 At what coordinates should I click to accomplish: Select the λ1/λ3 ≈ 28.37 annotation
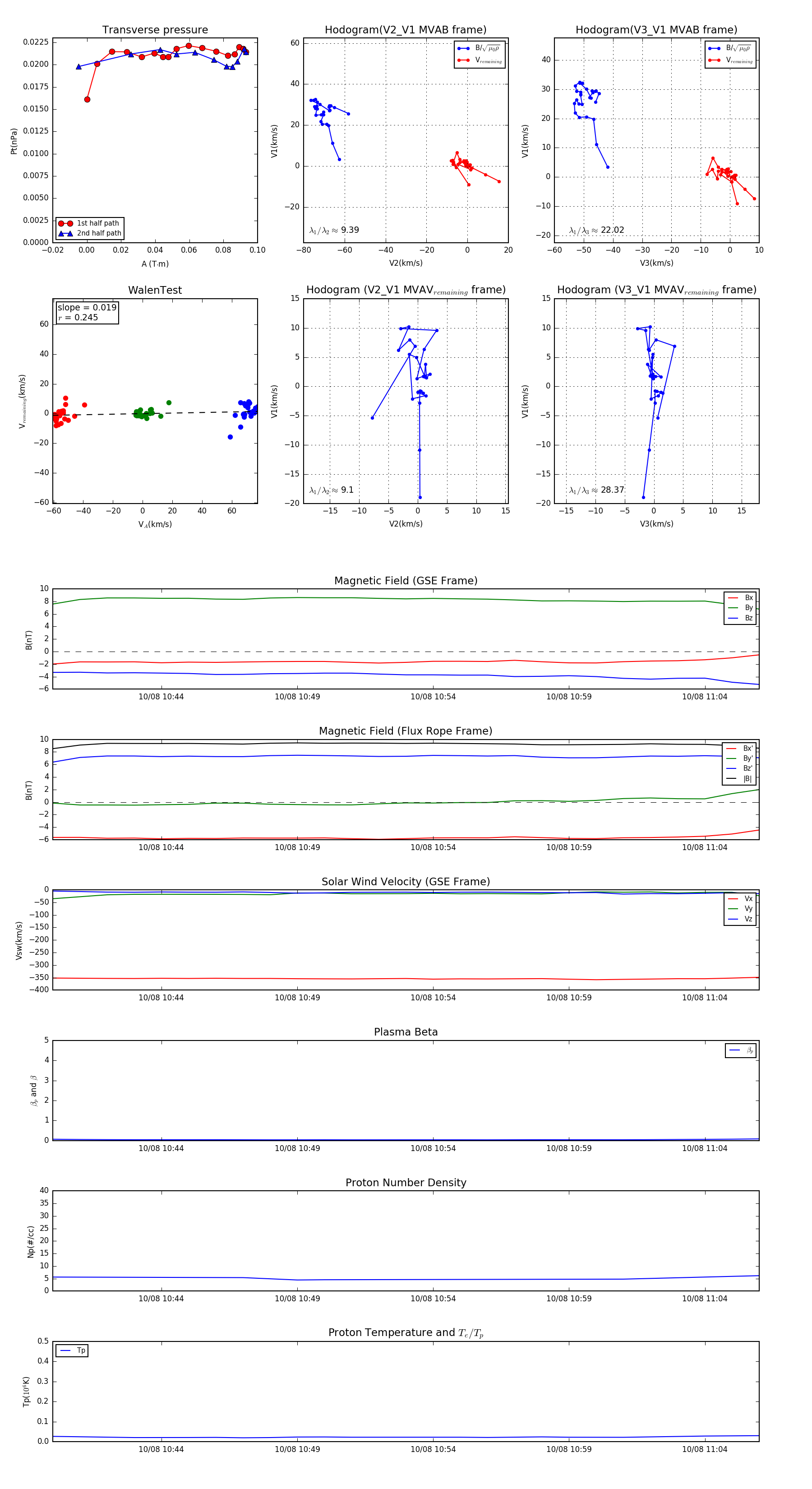[x=596, y=490]
